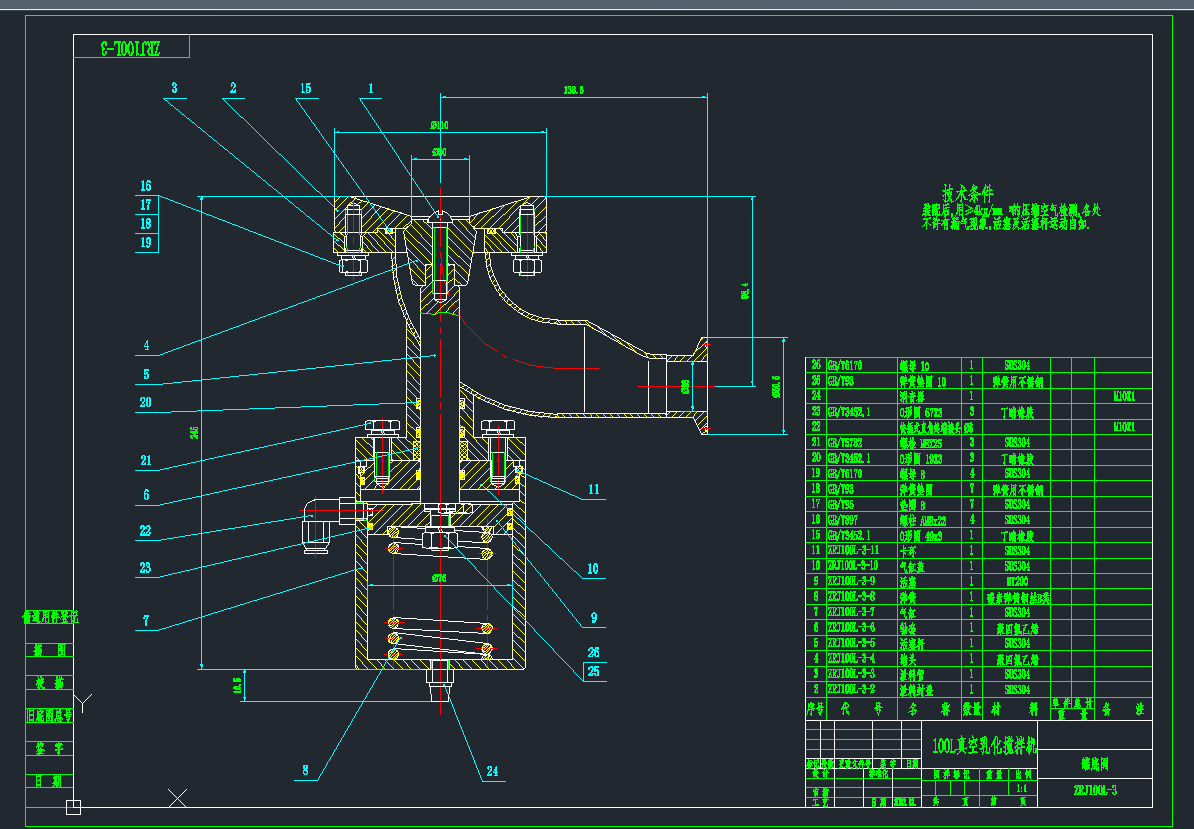The height and width of the screenshot is (829, 1194).
Task: Click the 日期 cell in left margin strip
Action: pyautogui.click(x=50, y=780)
